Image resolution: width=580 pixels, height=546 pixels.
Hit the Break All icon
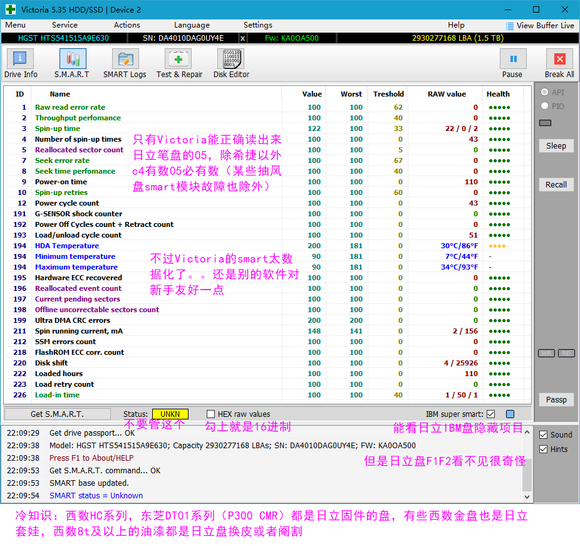pos(559,63)
